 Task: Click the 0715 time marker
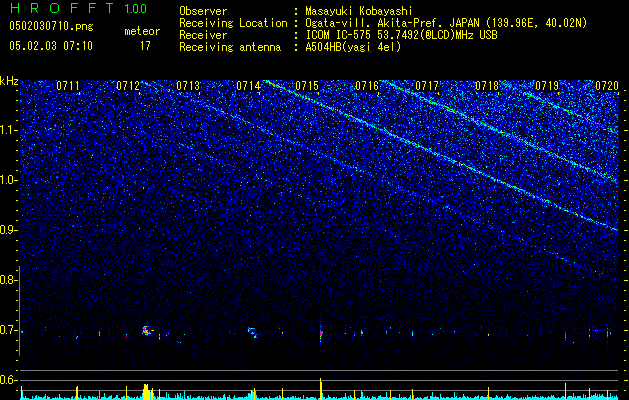coord(307,86)
